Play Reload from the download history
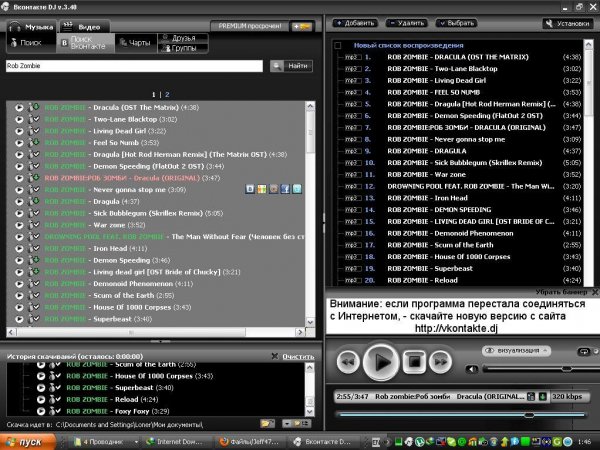Image resolution: width=600 pixels, height=450 pixels. click(x=41, y=399)
